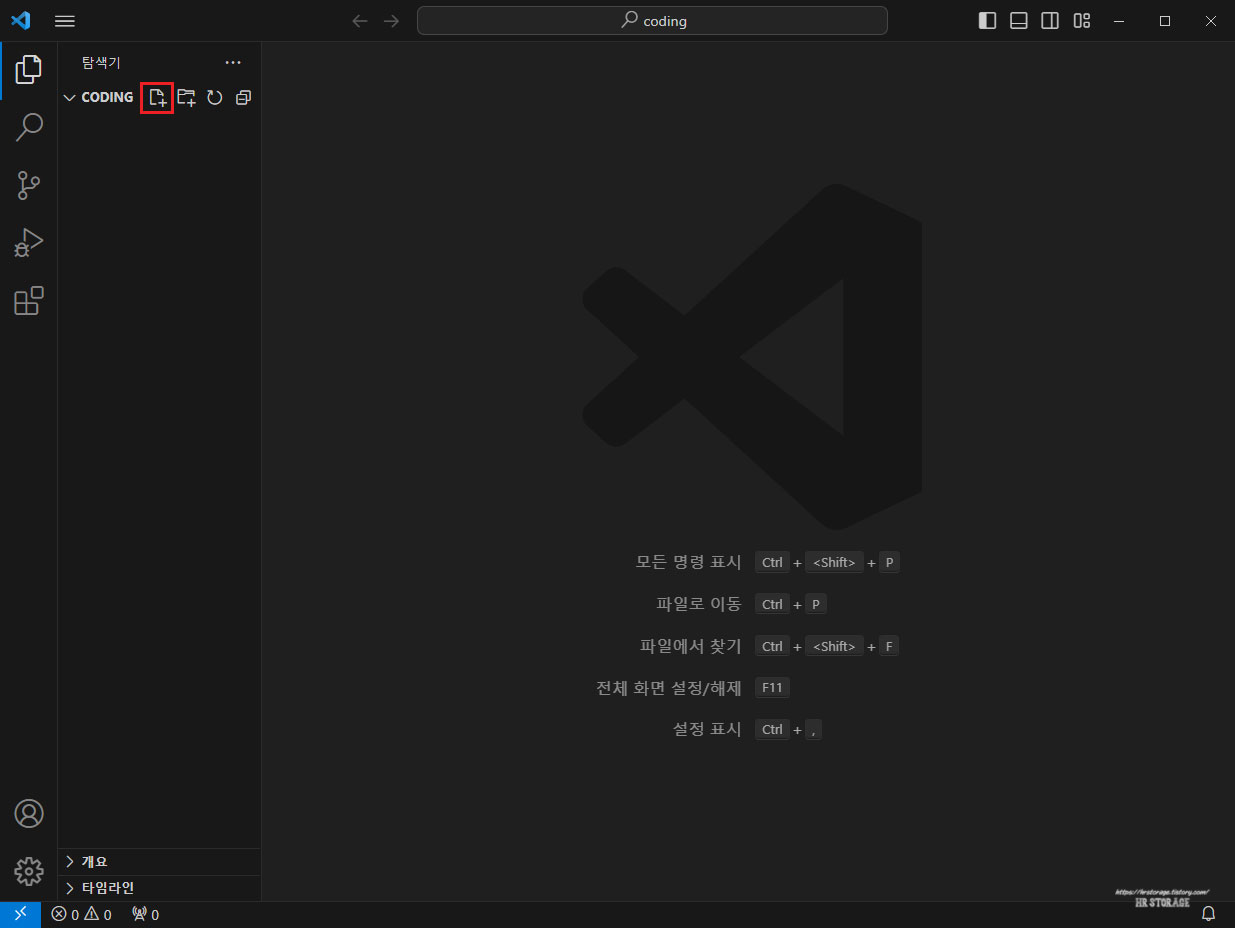Toggle the secondary side bar layout
This screenshot has width=1235, height=928.
[1050, 21]
